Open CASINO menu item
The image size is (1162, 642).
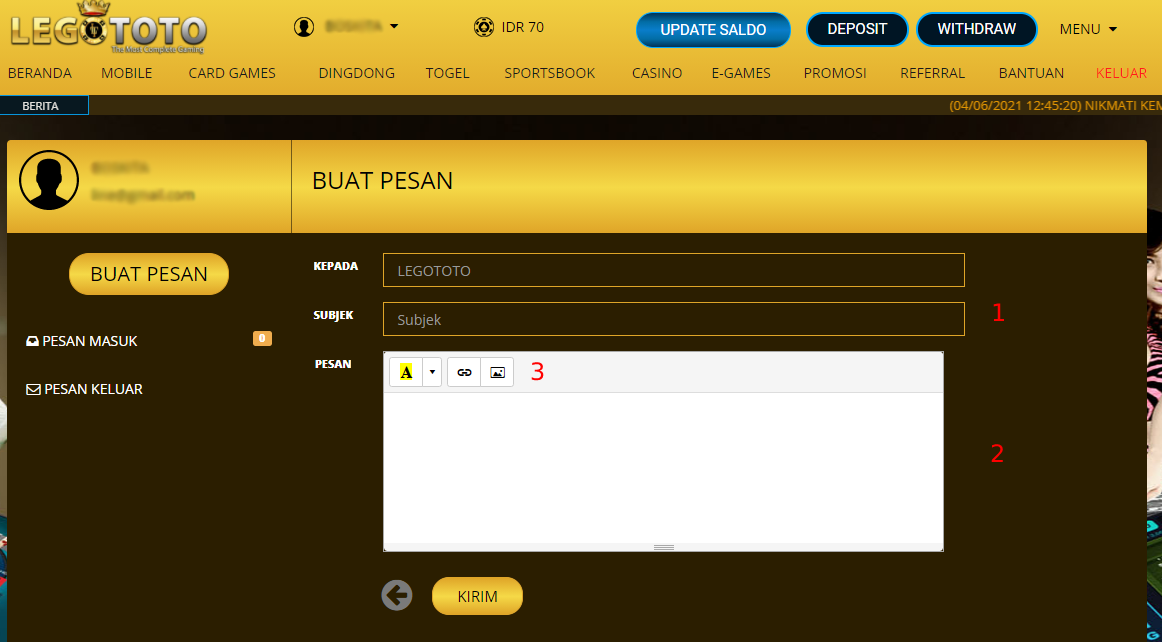(x=657, y=73)
